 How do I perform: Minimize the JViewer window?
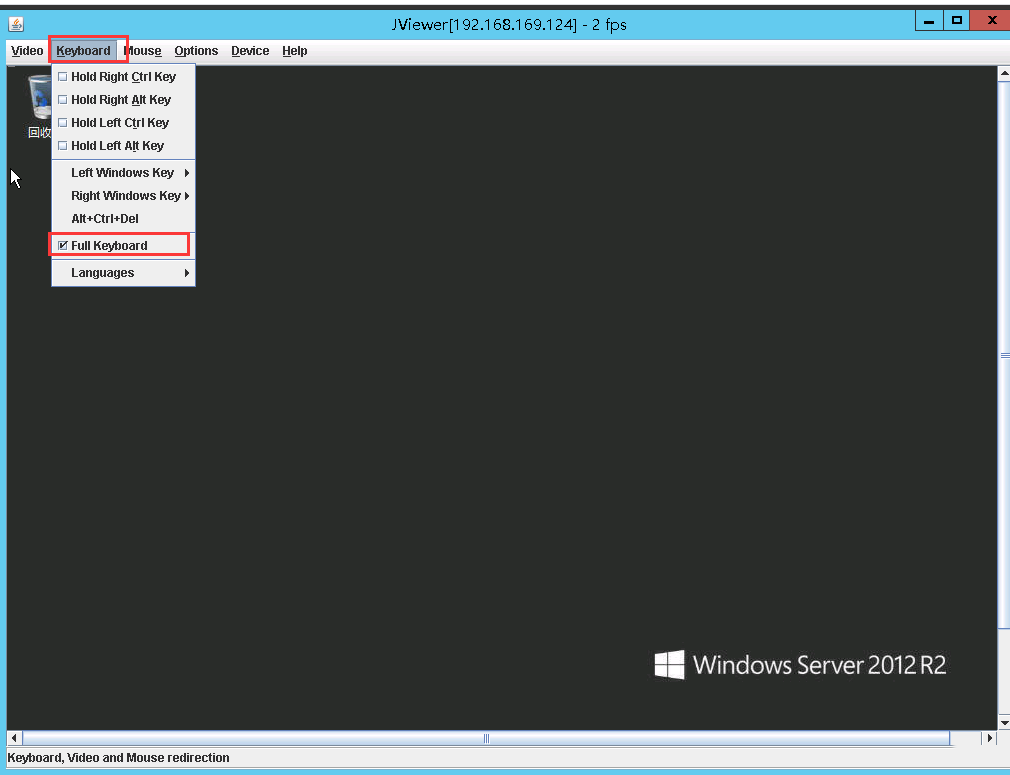click(x=929, y=21)
